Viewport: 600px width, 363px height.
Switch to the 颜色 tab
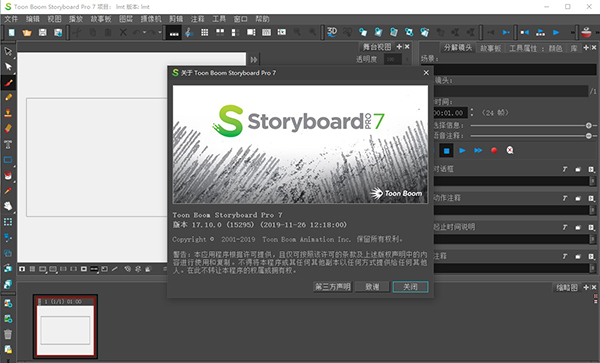(x=556, y=48)
